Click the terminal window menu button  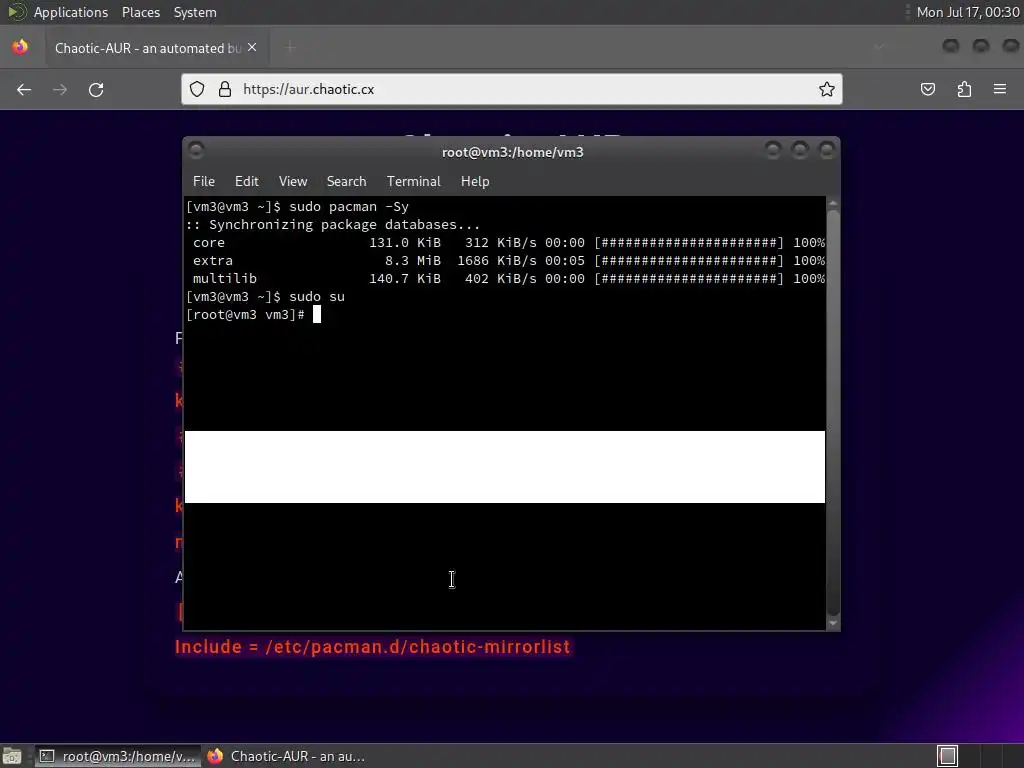click(x=196, y=151)
